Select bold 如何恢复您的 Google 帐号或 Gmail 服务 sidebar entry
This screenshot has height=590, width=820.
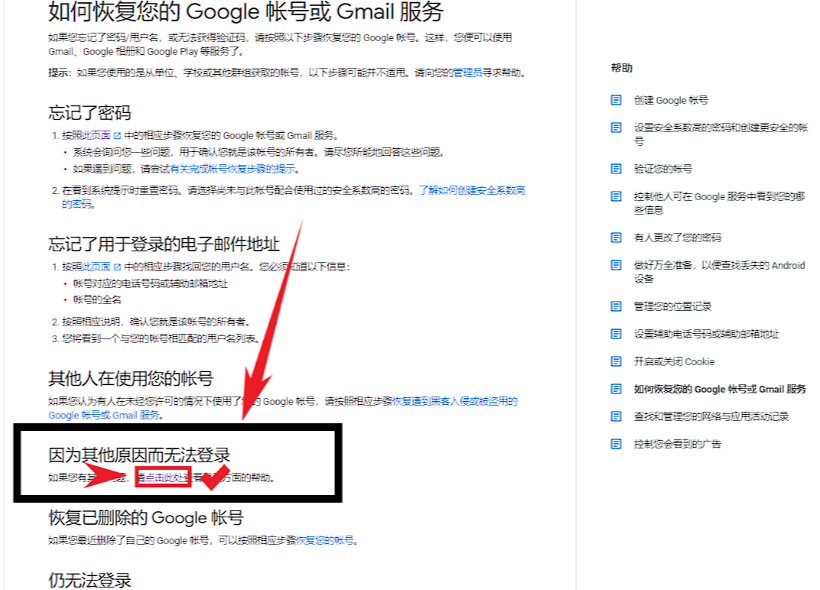point(720,389)
